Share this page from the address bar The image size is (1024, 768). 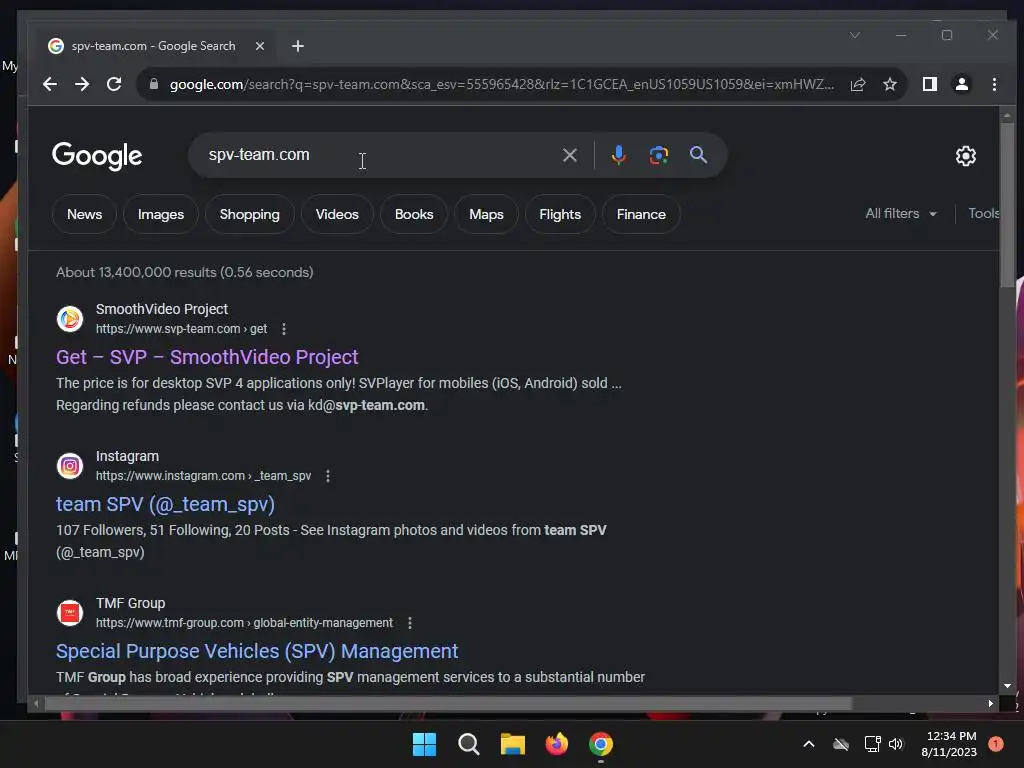point(858,84)
